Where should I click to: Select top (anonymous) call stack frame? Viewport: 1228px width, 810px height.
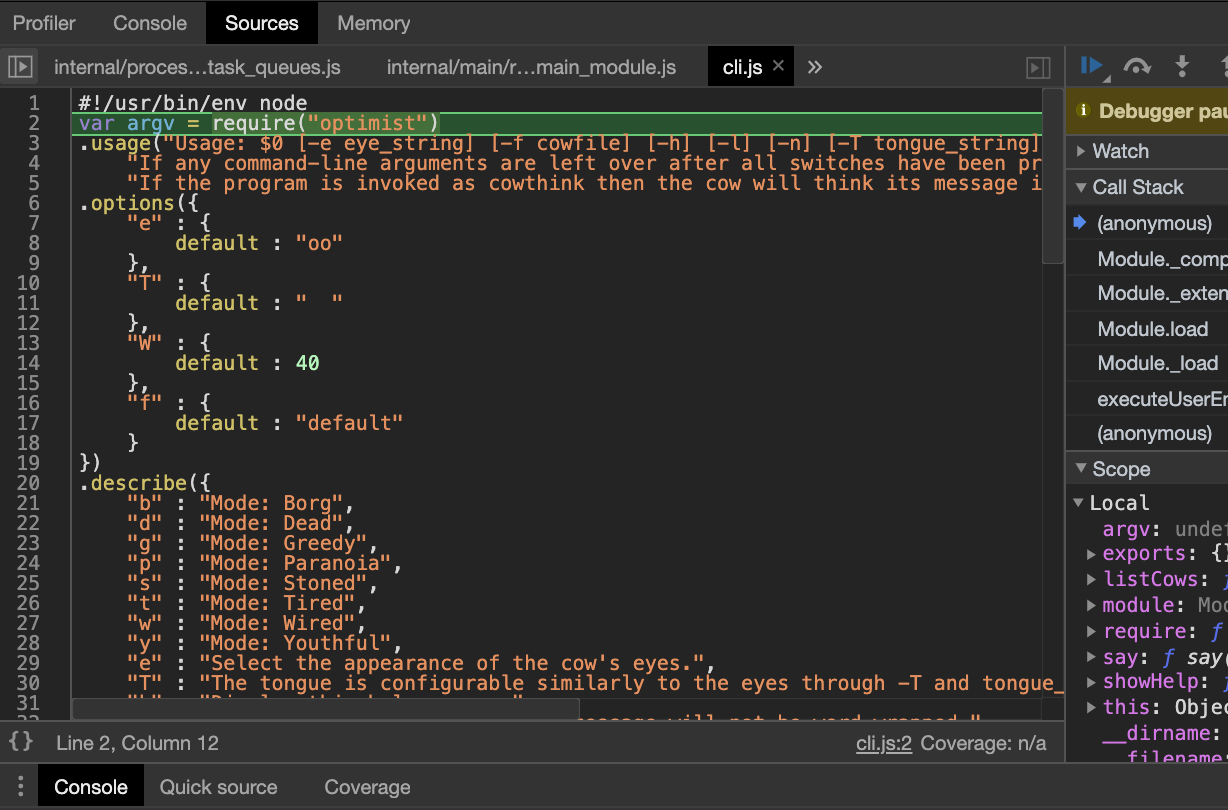(x=1148, y=223)
